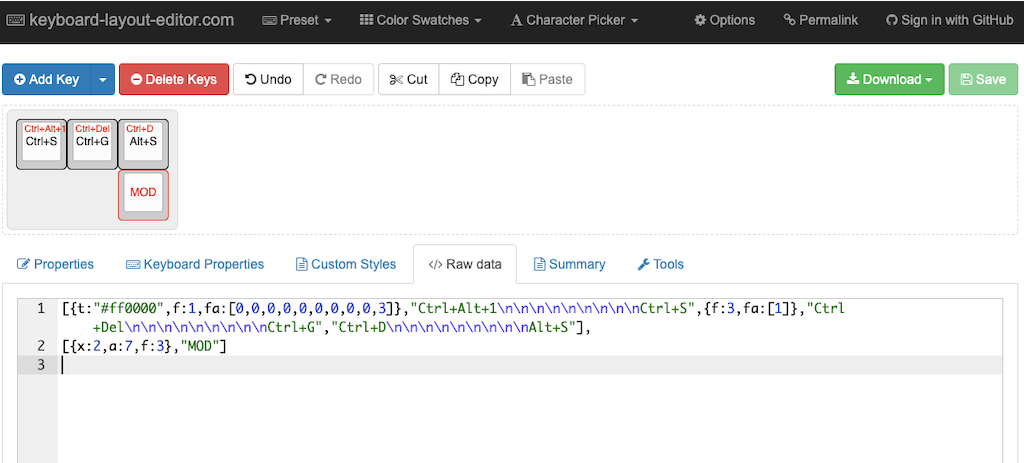This screenshot has height=463, width=1024.
Task: Click the GitHub icon in the navbar
Action: pos(891,20)
